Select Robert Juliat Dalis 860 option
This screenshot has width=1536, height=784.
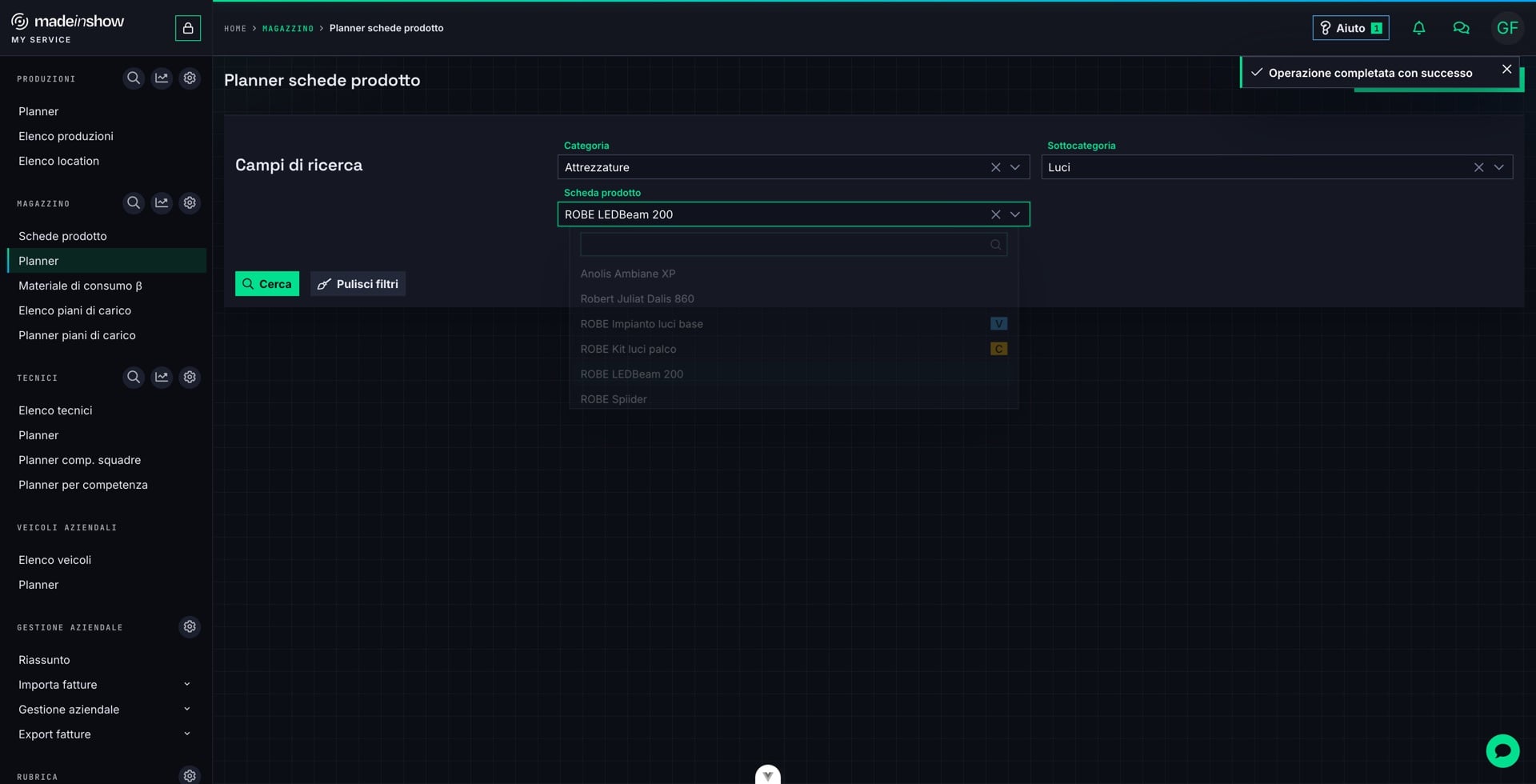tap(793, 298)
